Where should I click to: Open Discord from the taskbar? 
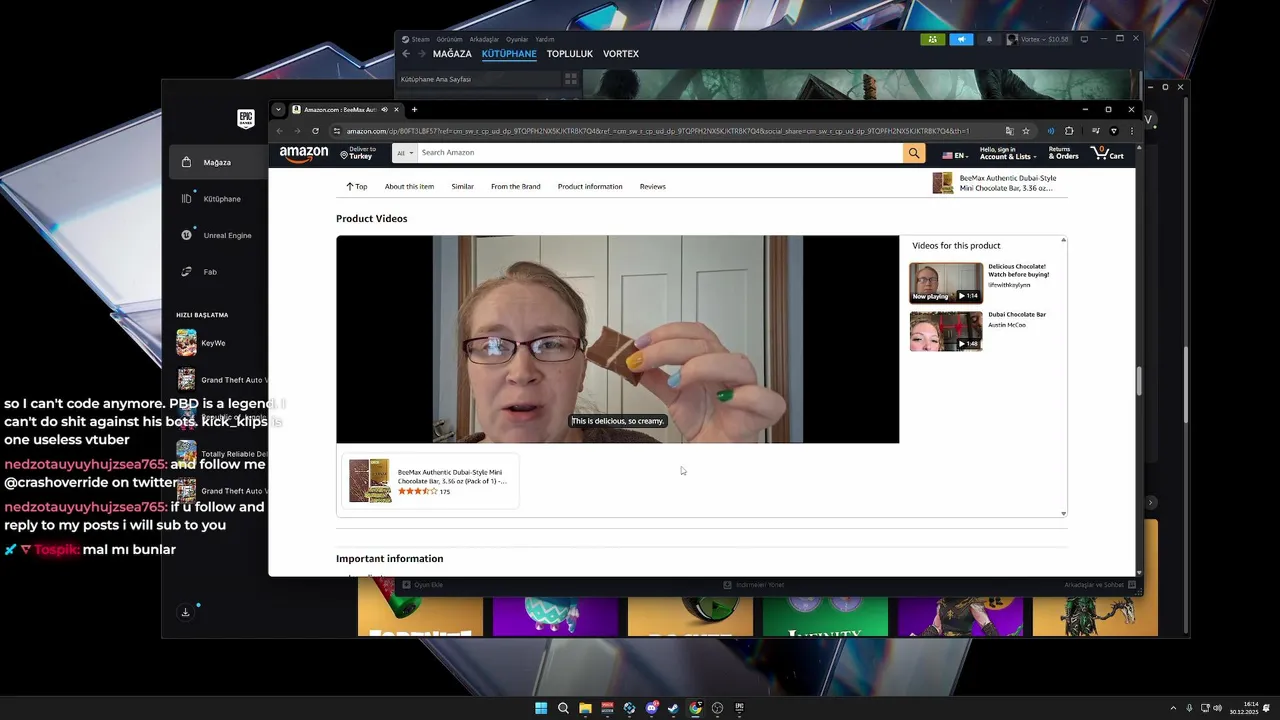(x=651, y=708)
